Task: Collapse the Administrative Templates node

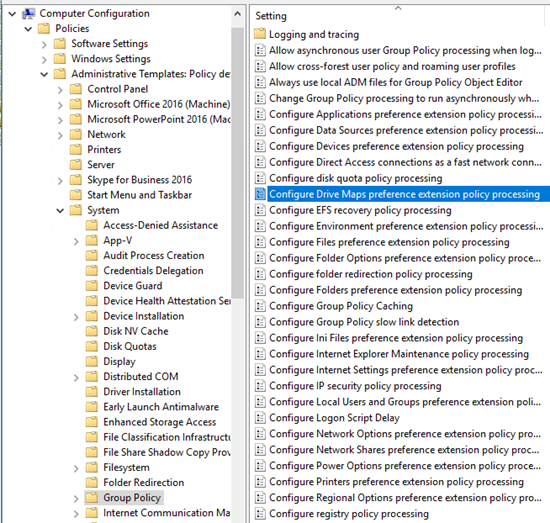Action: (44, 74)
